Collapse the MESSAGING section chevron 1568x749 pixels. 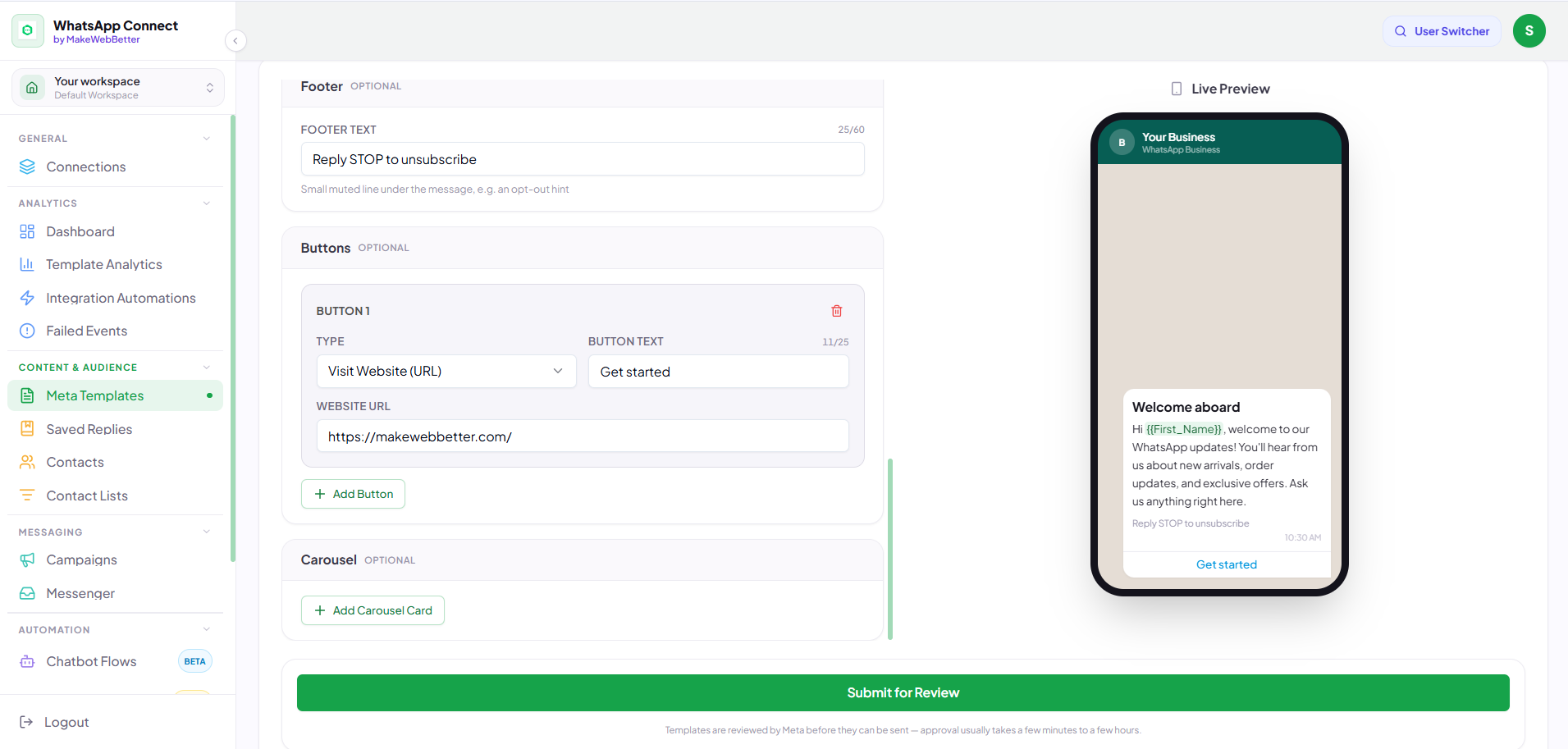click(x=207, y=532)
